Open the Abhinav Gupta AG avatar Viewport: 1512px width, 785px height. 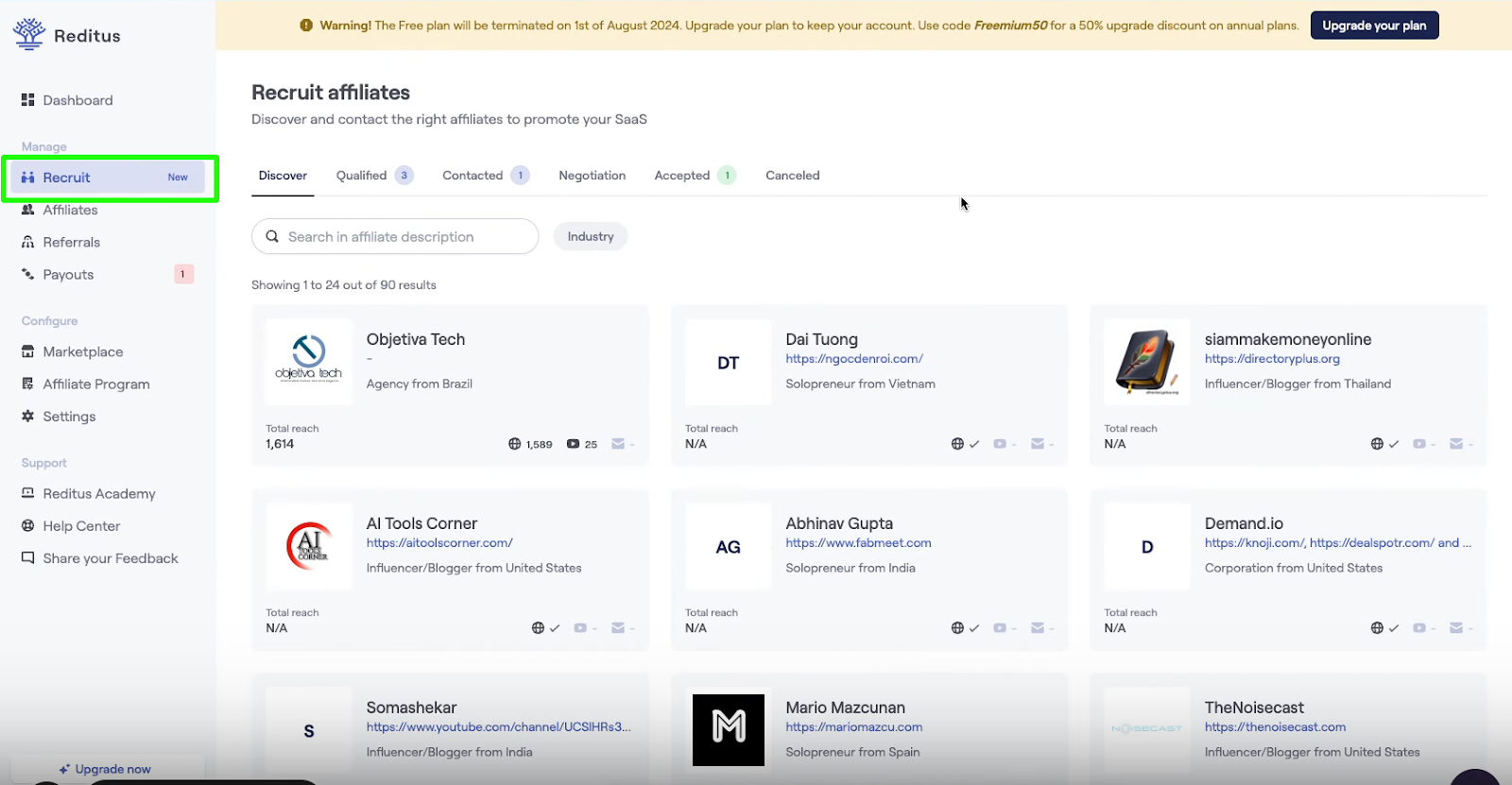pyautogui.click(x=728, y=546)
